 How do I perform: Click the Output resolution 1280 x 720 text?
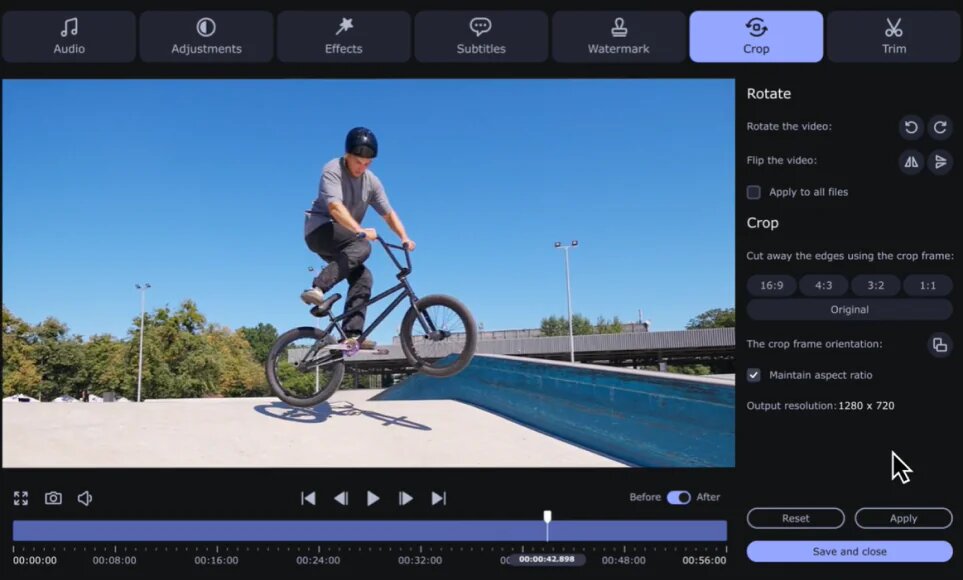point(821,406)
